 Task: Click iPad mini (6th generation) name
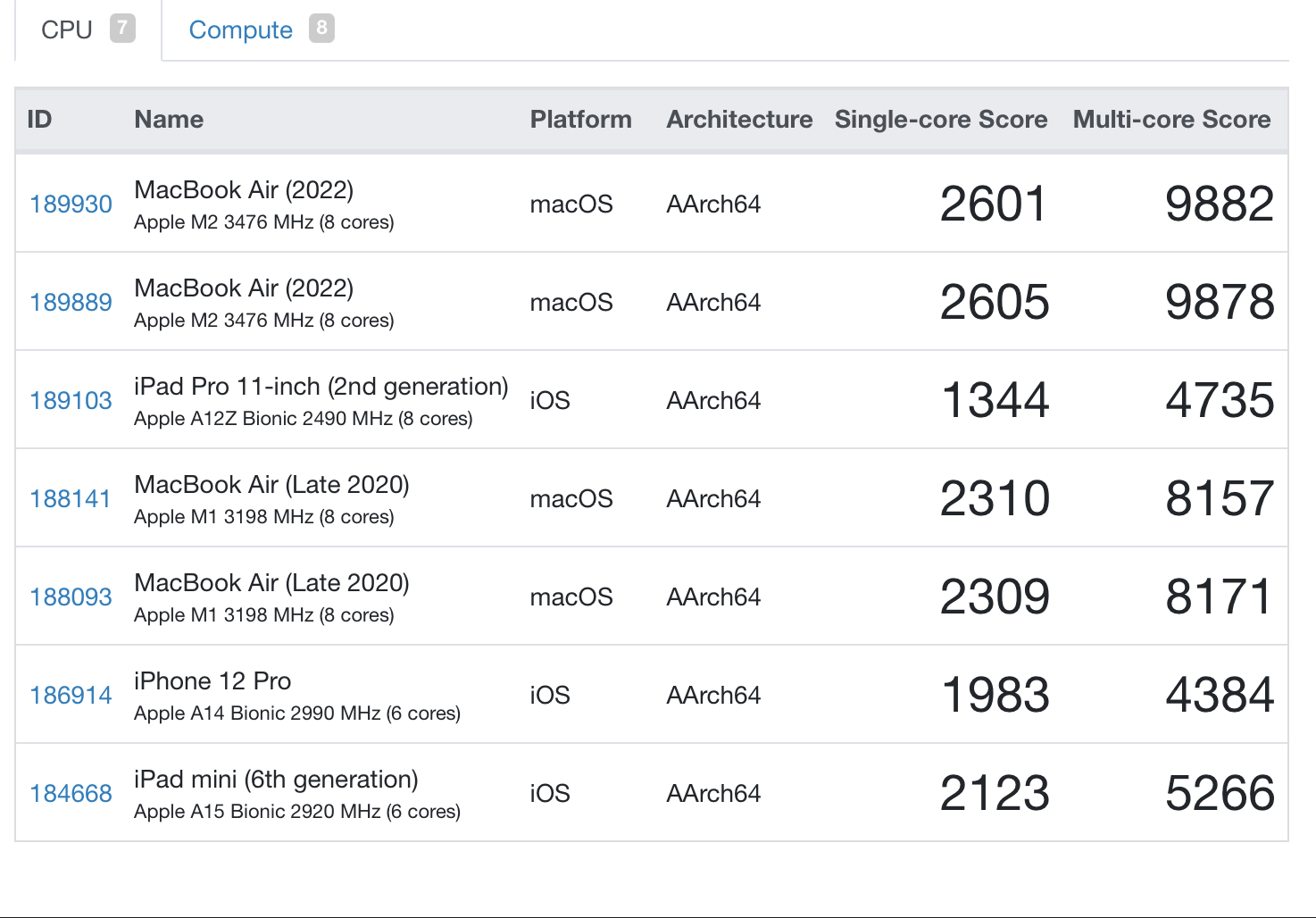(276, 780)
